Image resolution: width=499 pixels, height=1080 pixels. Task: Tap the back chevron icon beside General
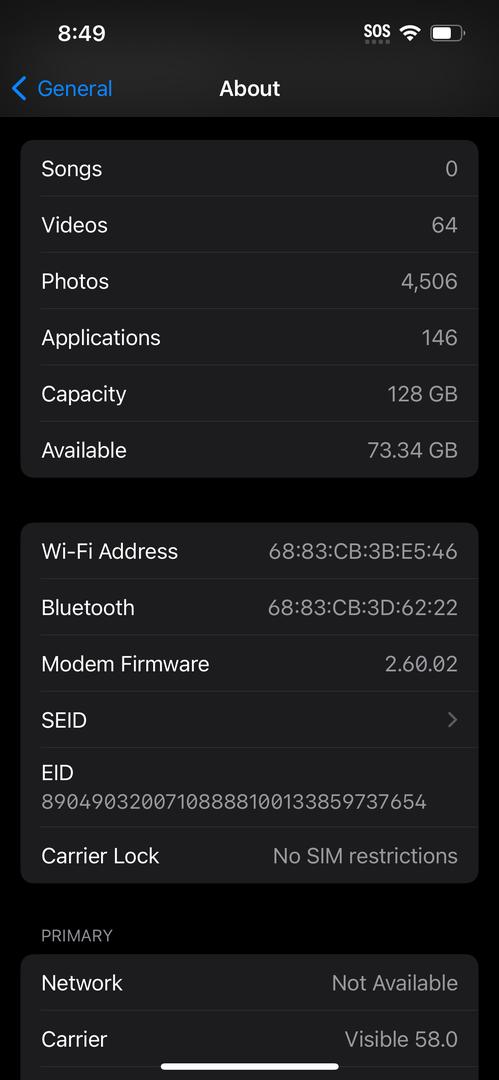click(19, 88)
